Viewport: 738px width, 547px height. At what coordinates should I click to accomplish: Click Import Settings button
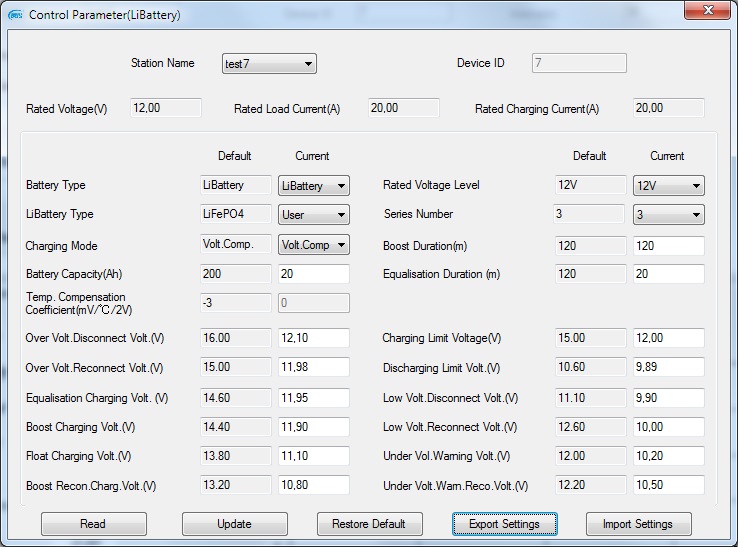(x=639, y=524)
